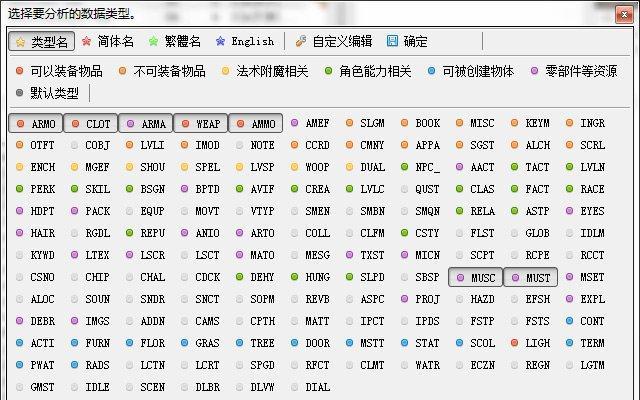The width and height of the screenshot is (640, 400).
Task: Toggle the MUSC type button
Action: pos(476,278)
